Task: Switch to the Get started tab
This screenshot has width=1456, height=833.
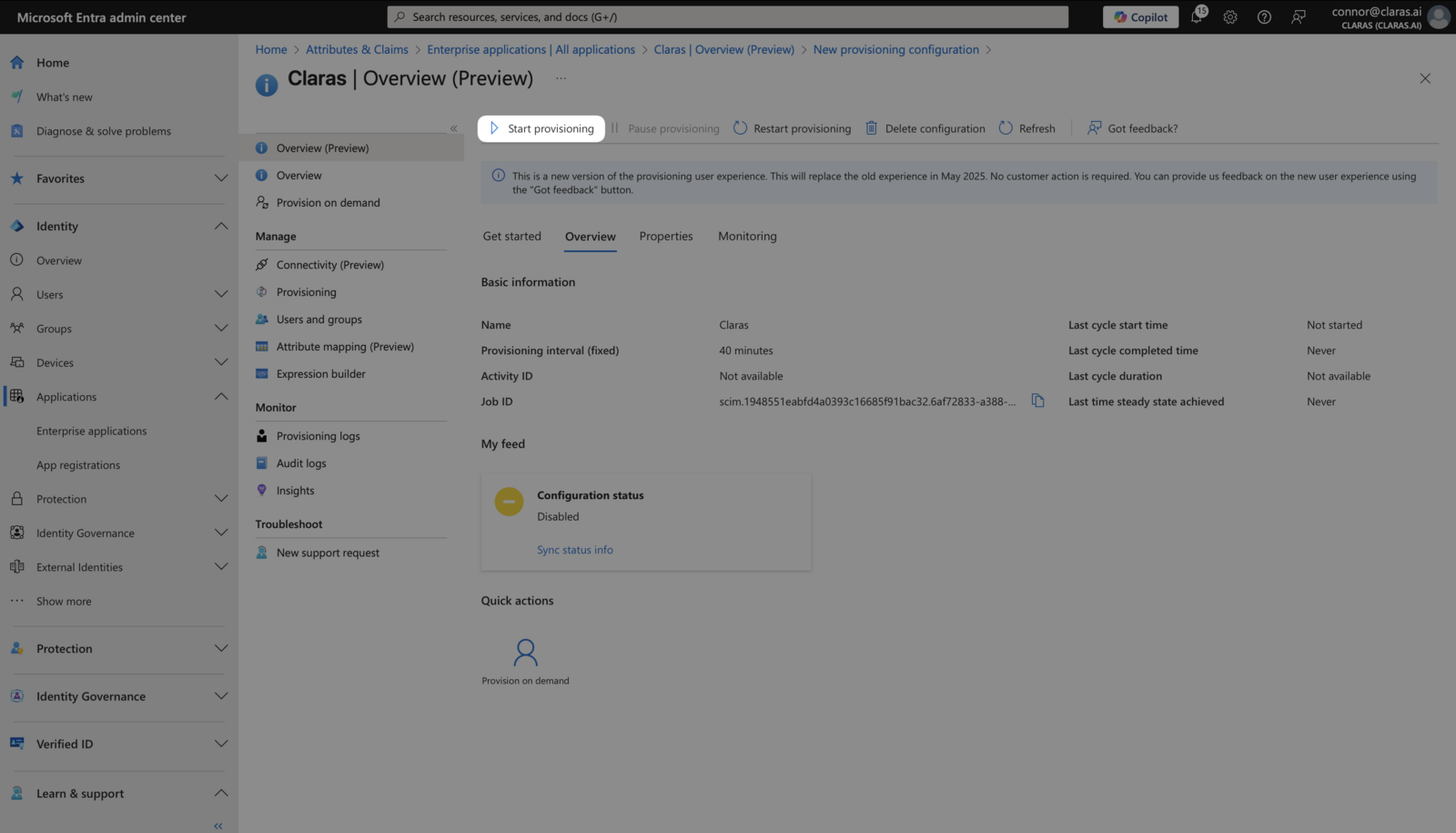Action: [x=511, y=236]
